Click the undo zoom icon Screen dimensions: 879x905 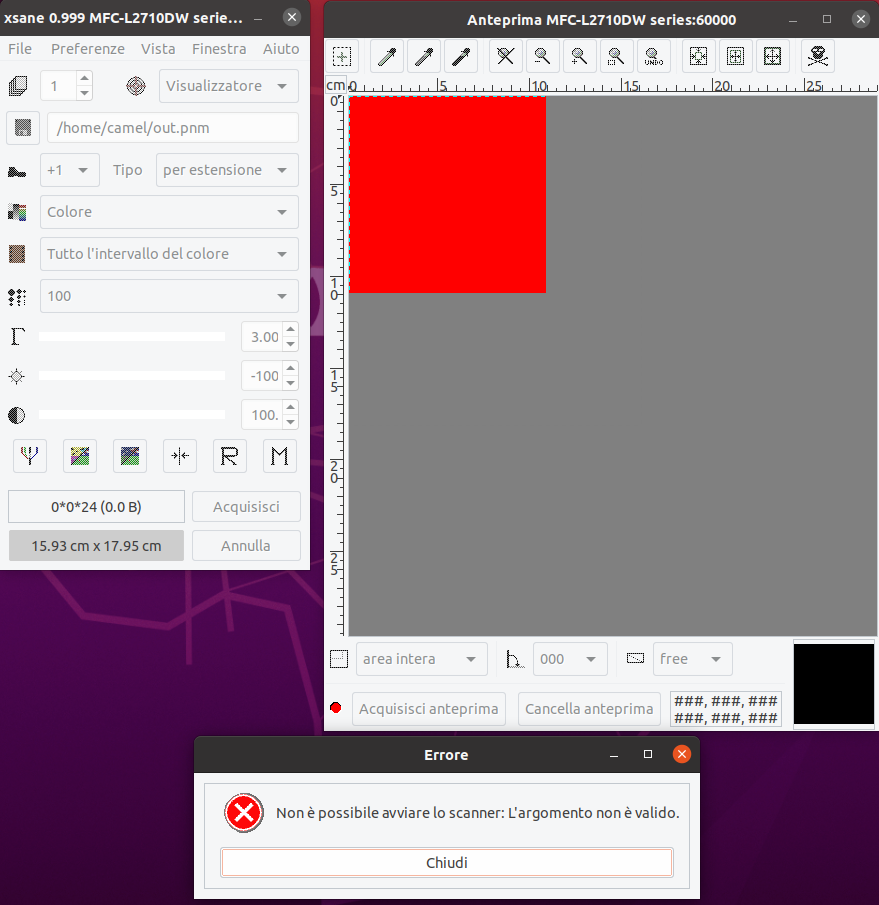[x=653, y=56]
